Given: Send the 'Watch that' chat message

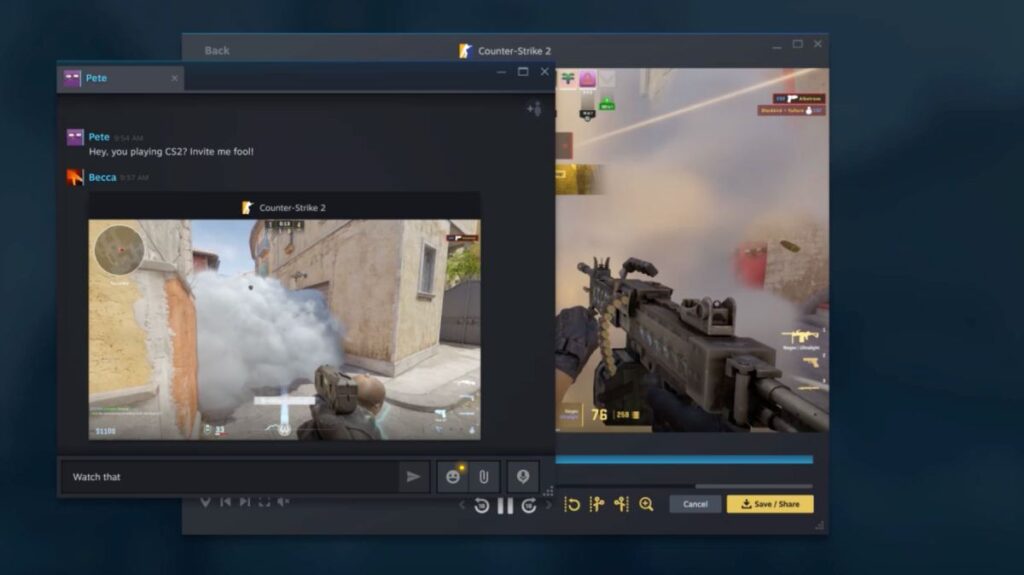Looking at the screenshot, I should pos(413,476).
